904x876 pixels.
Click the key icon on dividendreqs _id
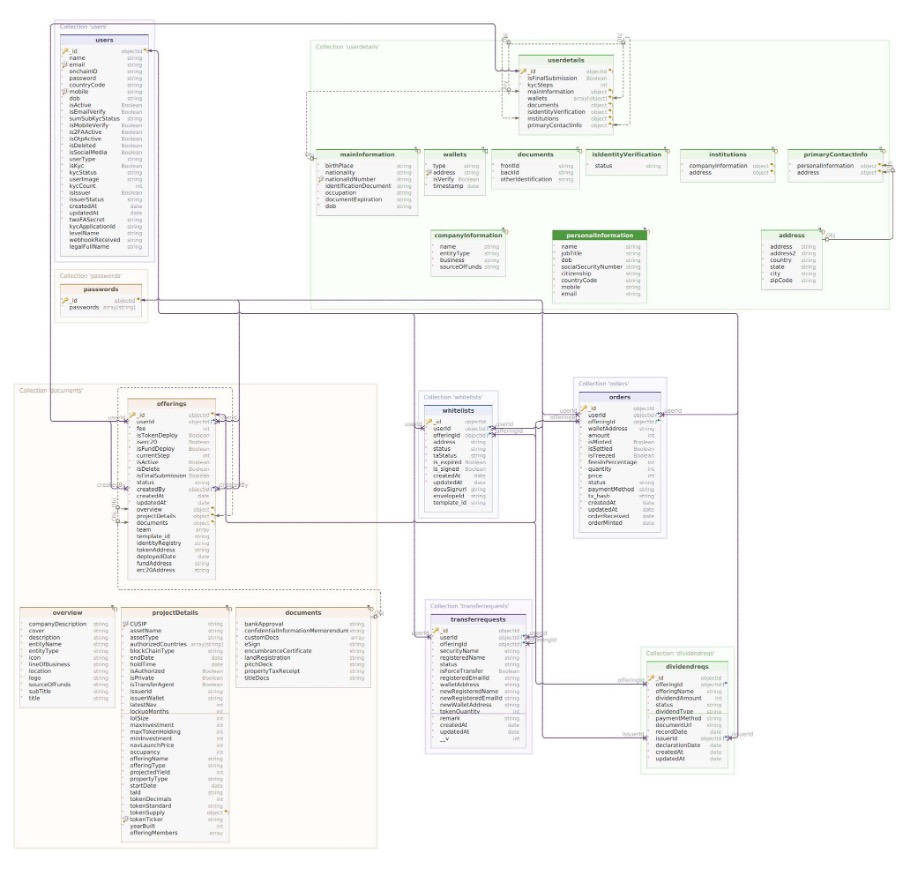tap(649, 677)
